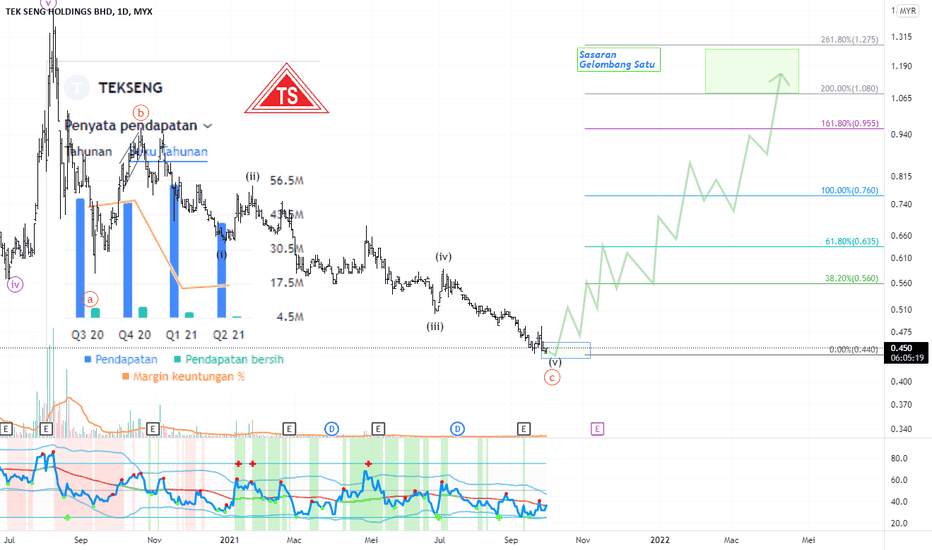This screenshot has width=932, height=550.
Task: Switch to the Tahunan tab
Action: [88, 152]
